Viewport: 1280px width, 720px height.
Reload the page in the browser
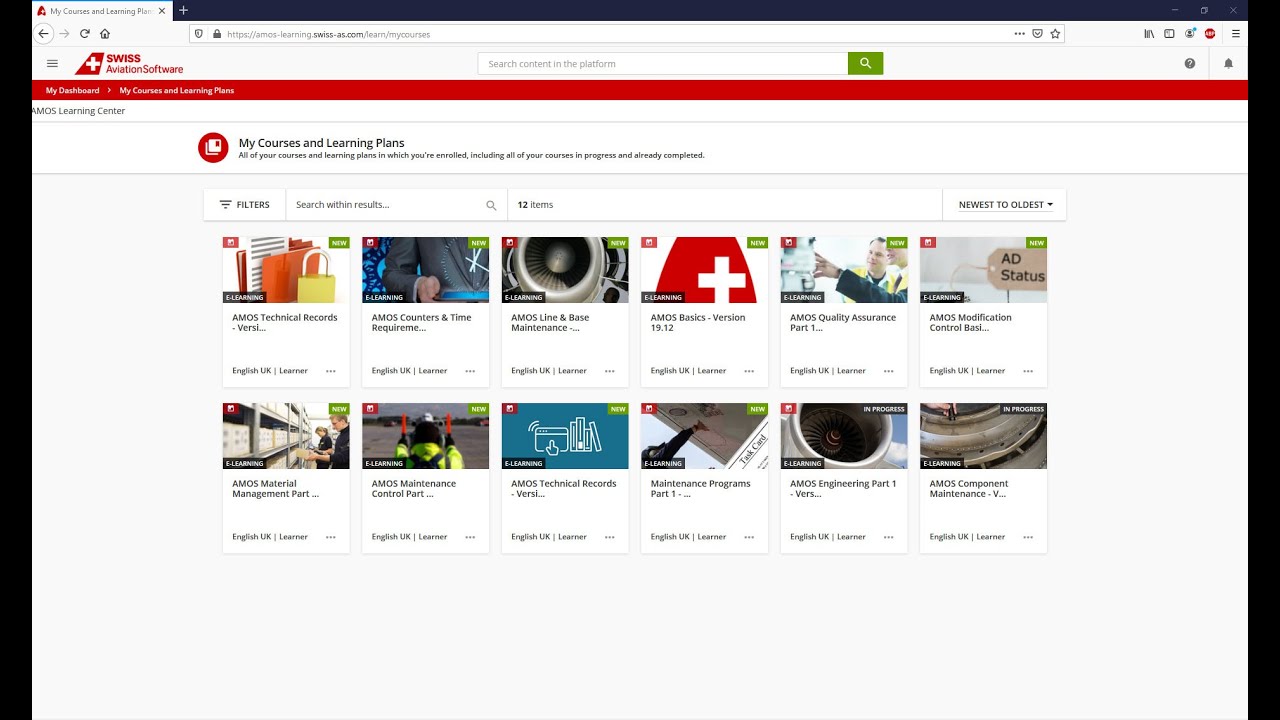click(x=84, y=33)
